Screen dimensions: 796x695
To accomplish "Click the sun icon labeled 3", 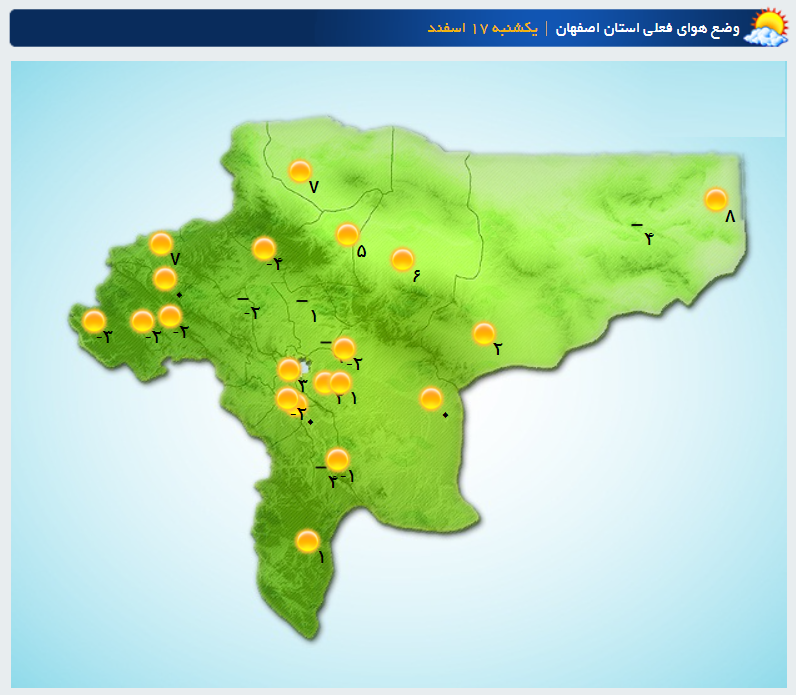I will [x=289, y=369].
